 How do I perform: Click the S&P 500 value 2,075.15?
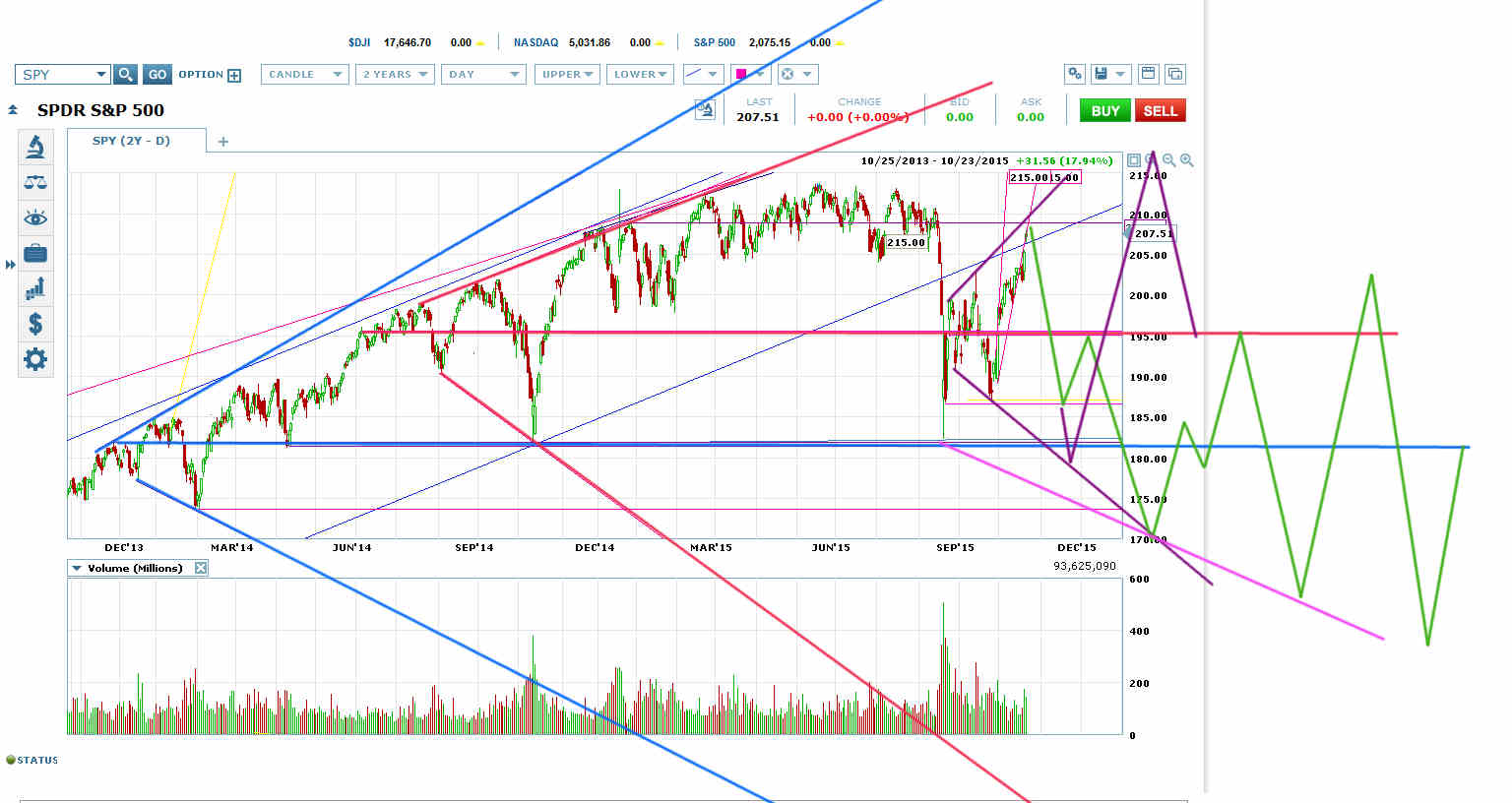point(770,42)
